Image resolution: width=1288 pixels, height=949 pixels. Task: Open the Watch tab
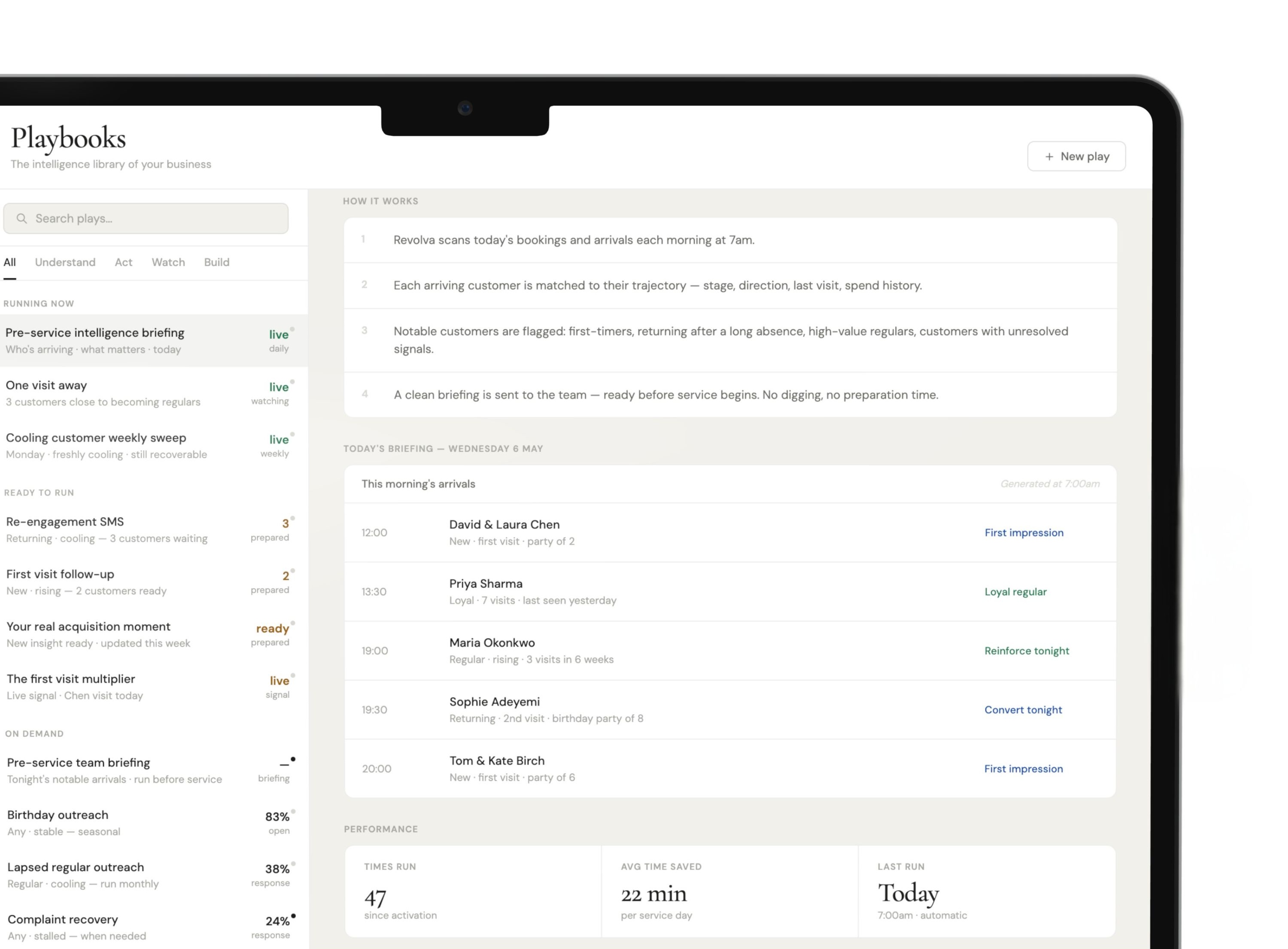[x=168, y=262]
